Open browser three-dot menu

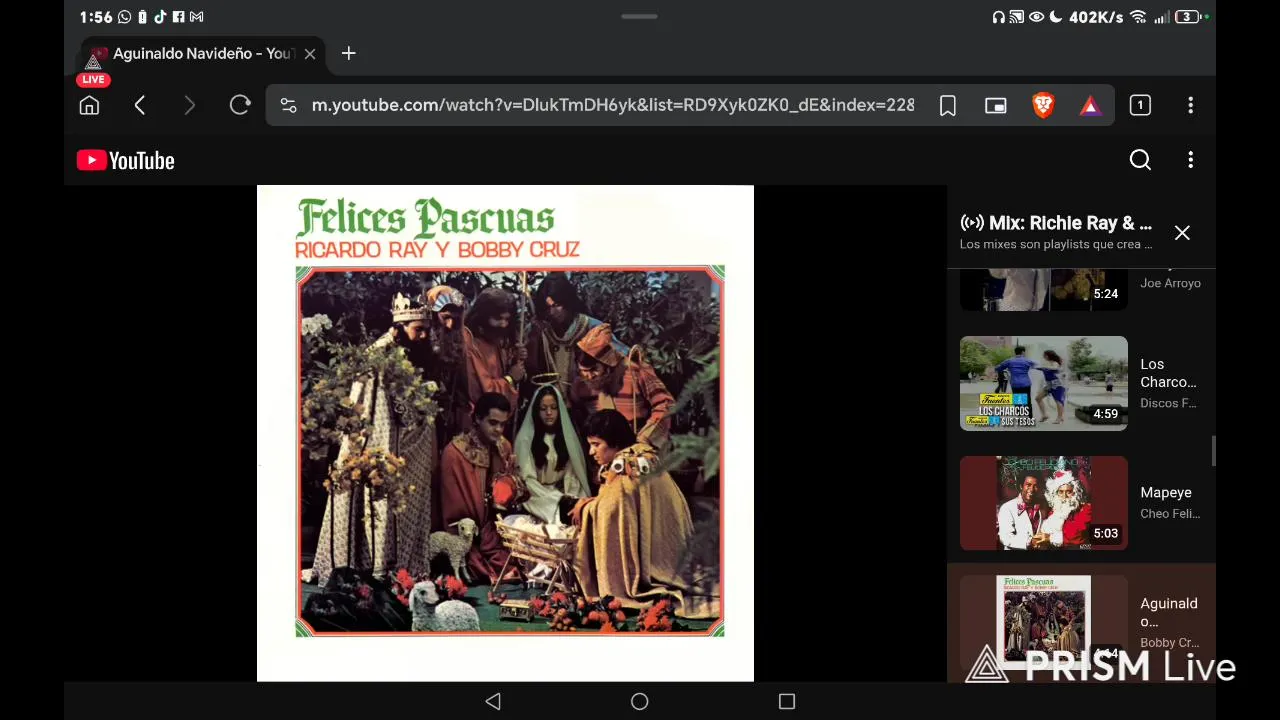coord(1190,105)
